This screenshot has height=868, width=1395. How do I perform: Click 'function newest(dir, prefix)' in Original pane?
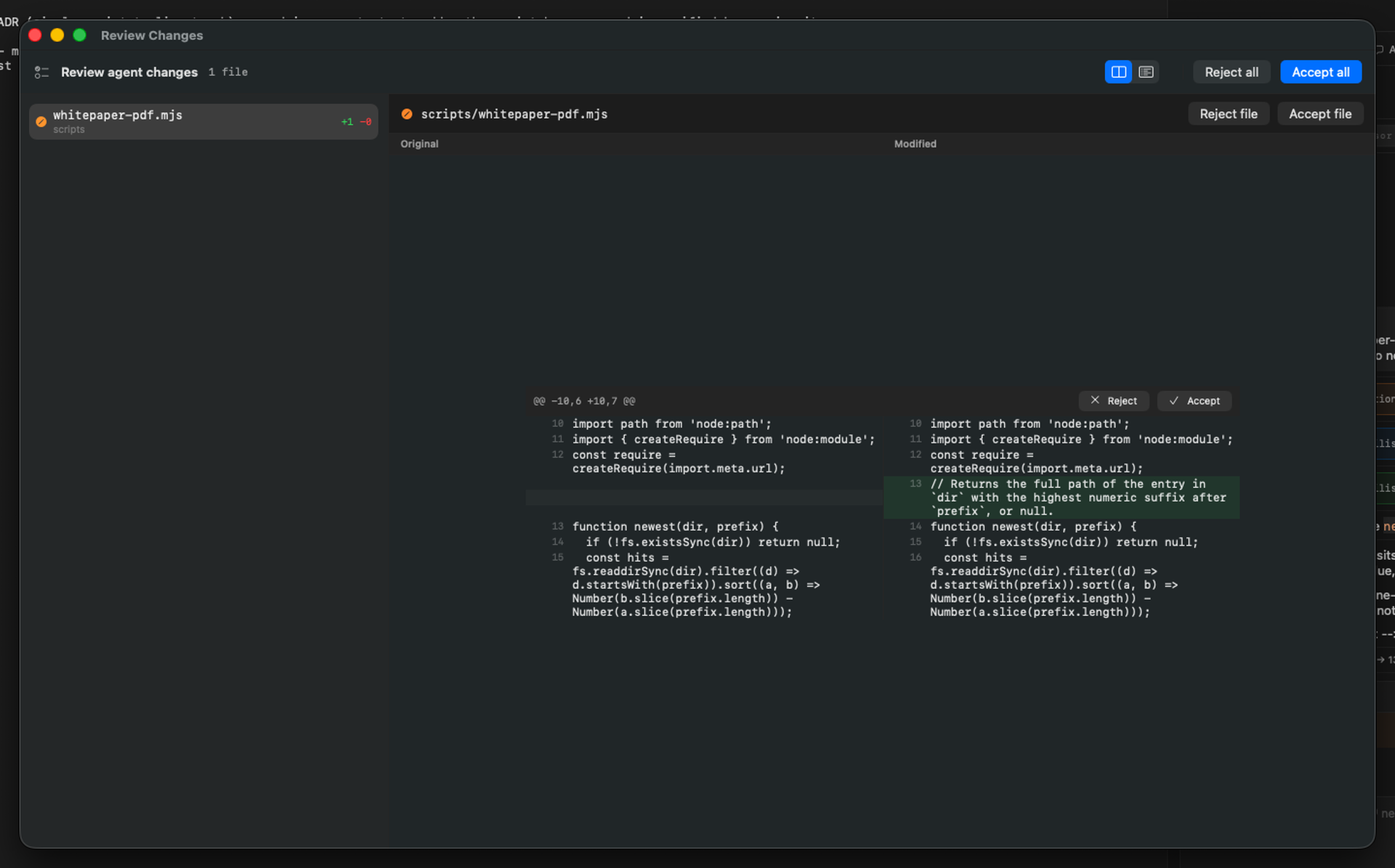[675, 527]
